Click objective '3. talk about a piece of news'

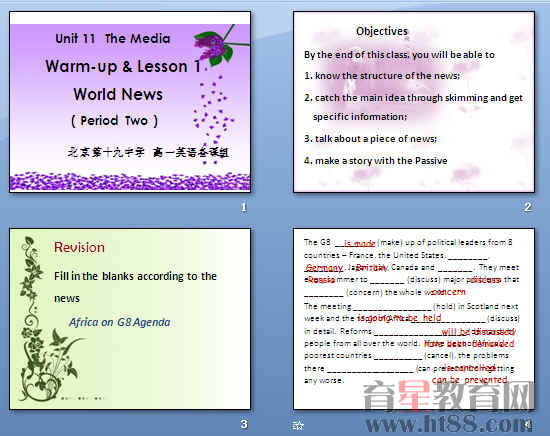tap(370, 139)
